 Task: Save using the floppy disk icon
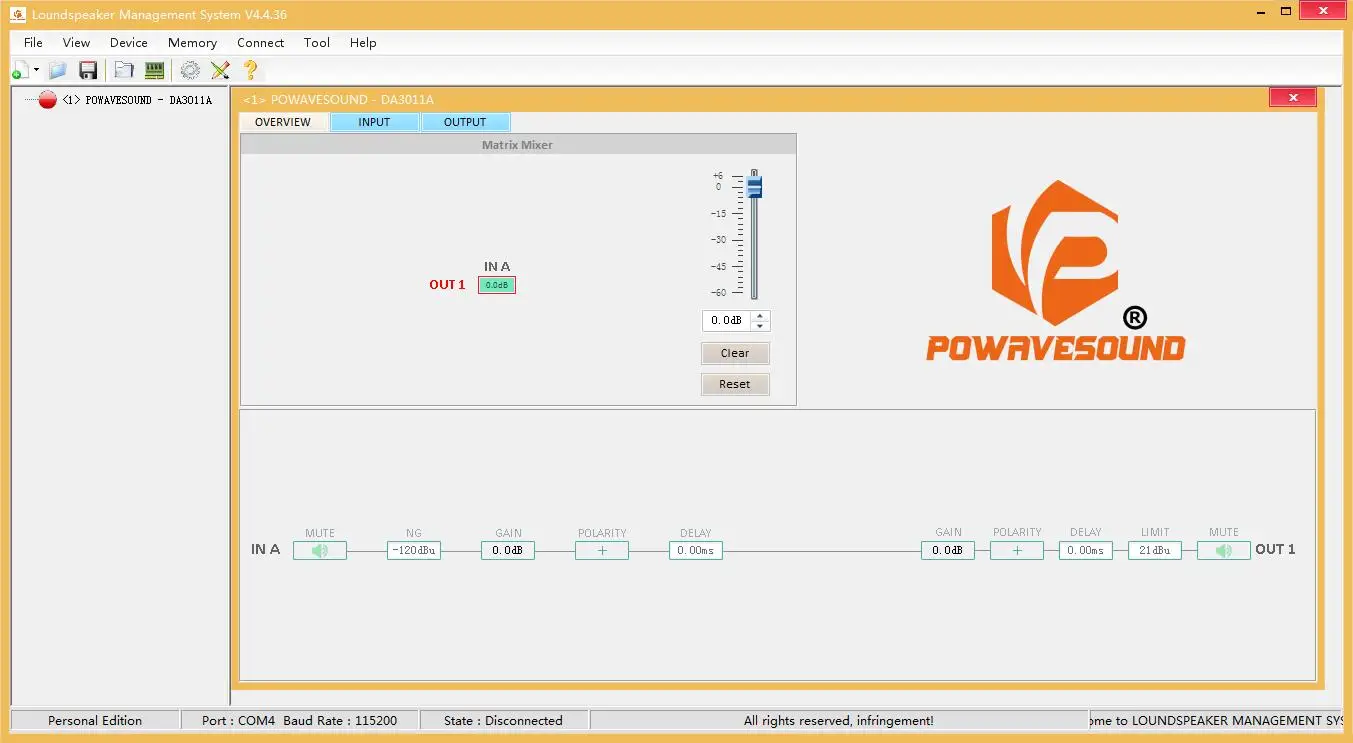pos(88,70)
